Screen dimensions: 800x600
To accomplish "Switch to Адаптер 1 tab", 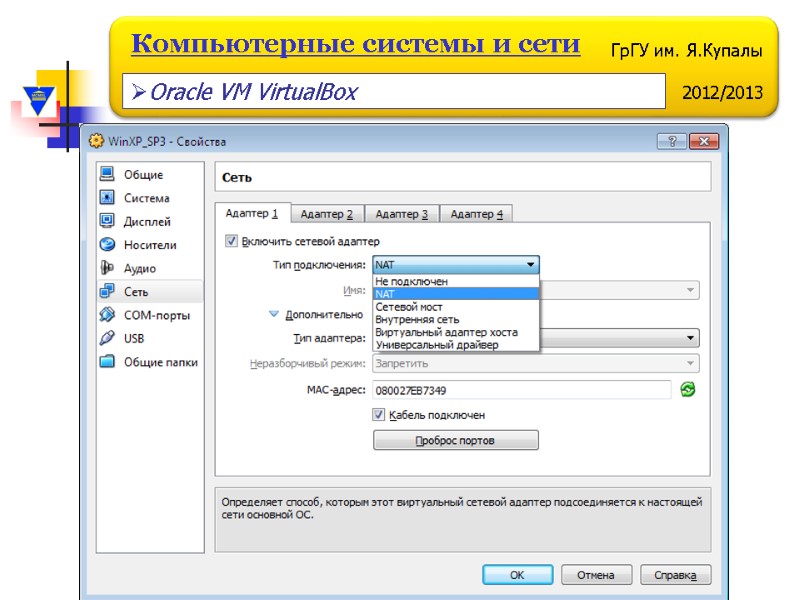I will 252,213.
